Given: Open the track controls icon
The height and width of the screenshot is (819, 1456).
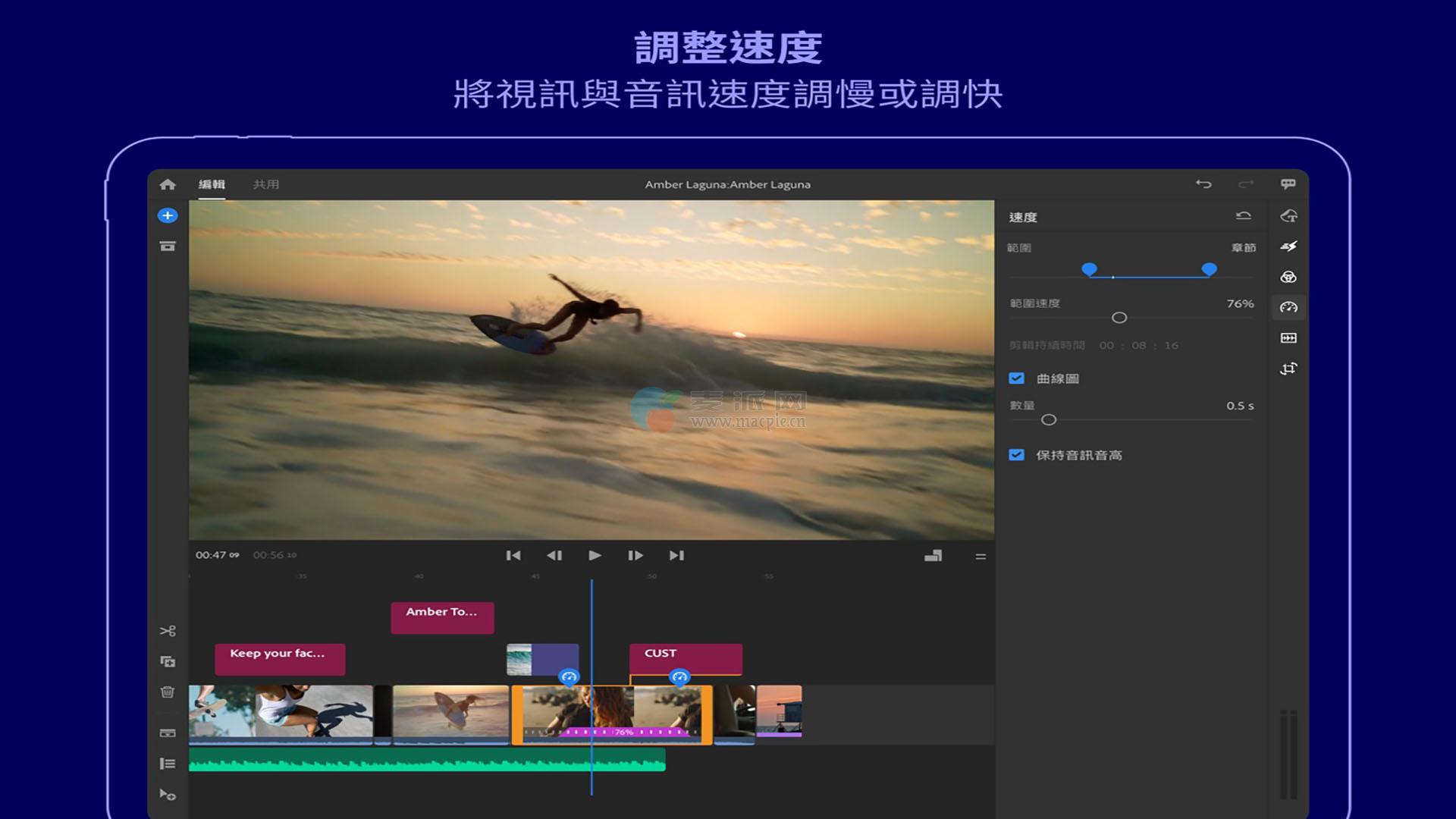Looking at the screenshot, I should point(168,733).
